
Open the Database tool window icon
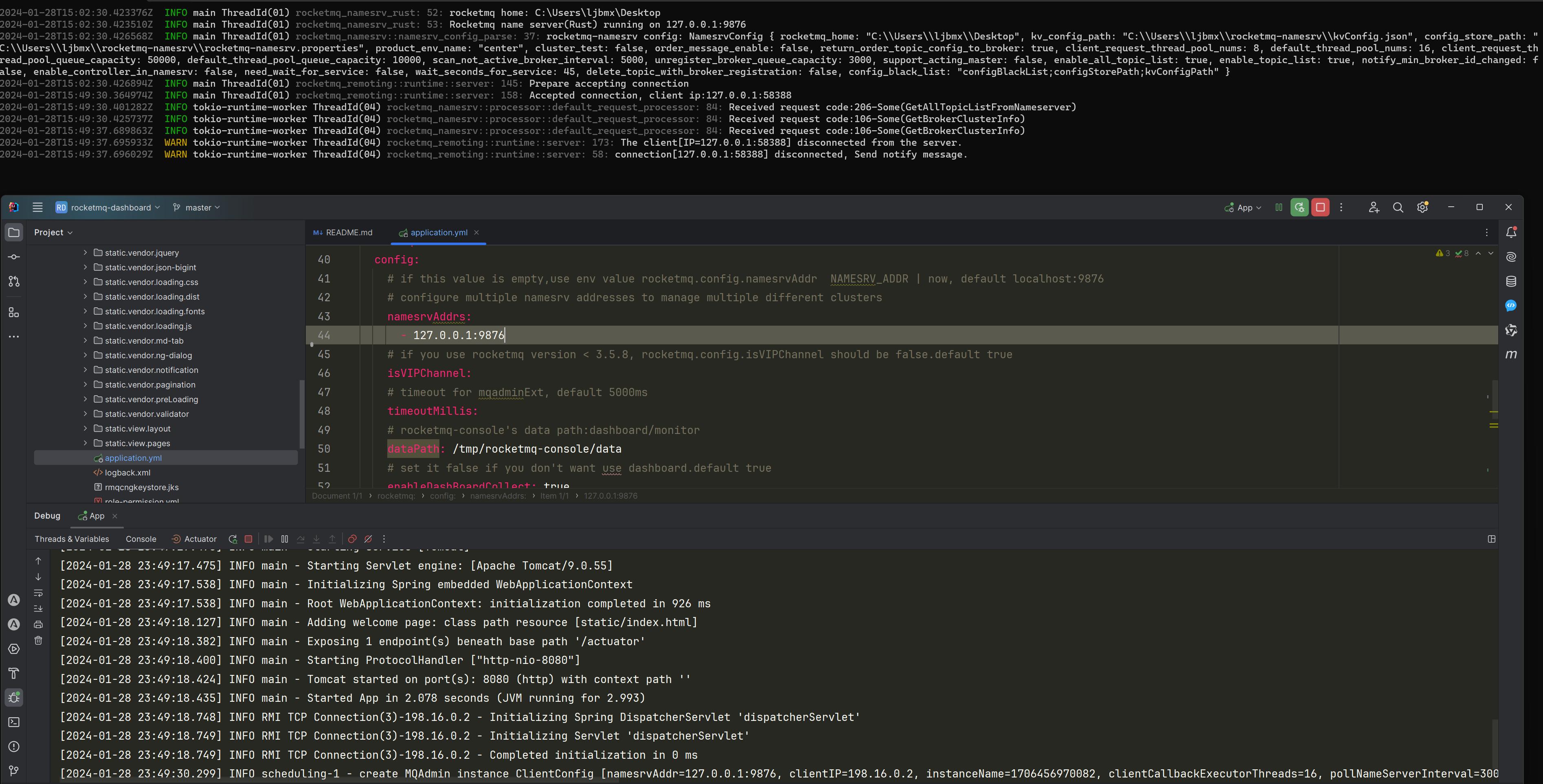click(x=1511, y=282)
